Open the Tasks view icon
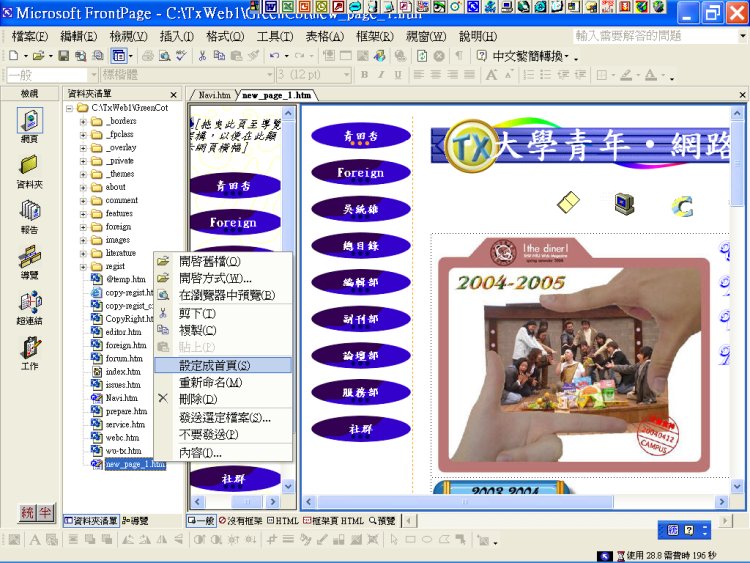This screenshot has height=563, width=750. click(x=29, y=348)
